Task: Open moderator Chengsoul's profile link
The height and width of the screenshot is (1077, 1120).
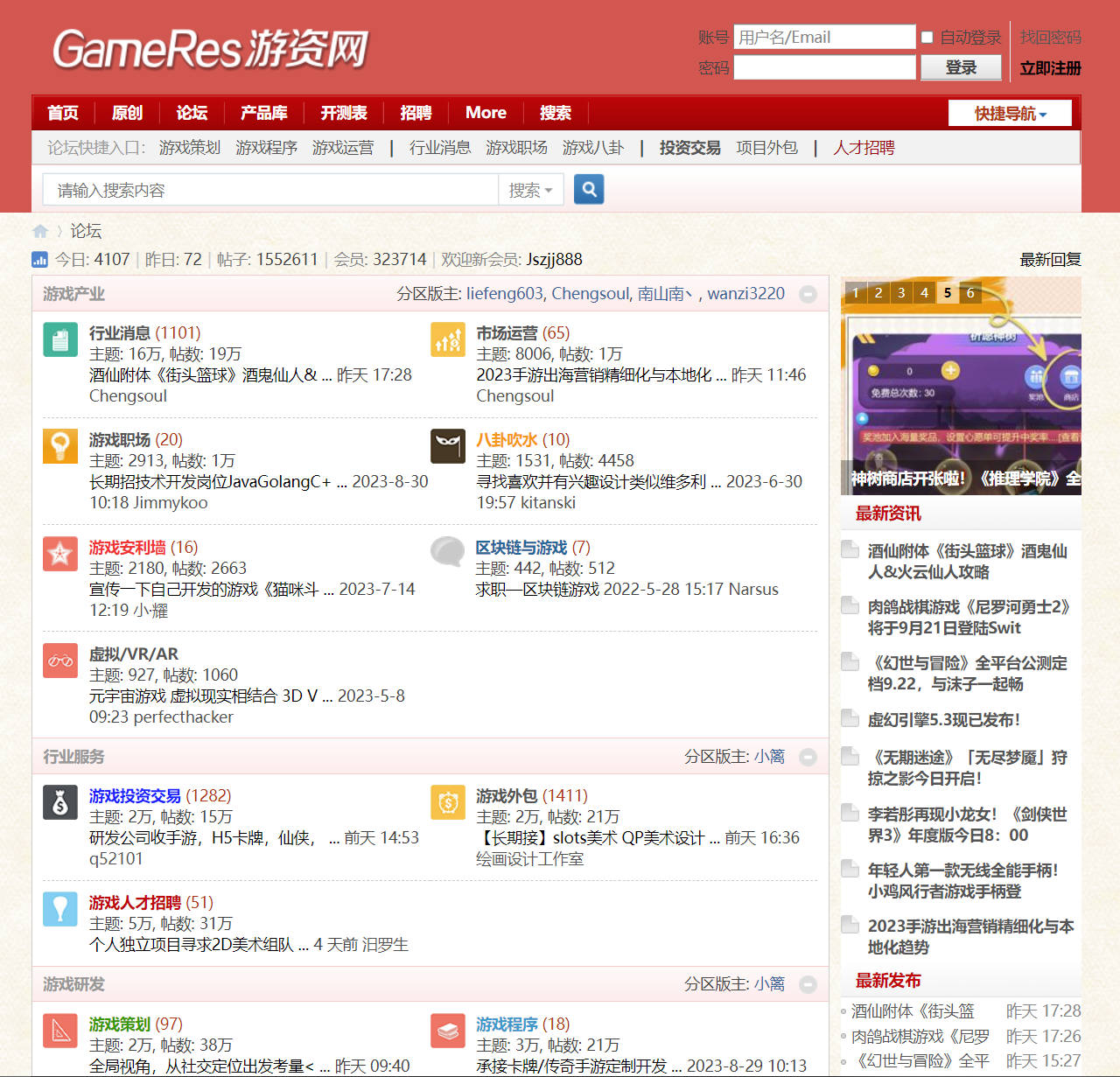Action: click(591, 294)
